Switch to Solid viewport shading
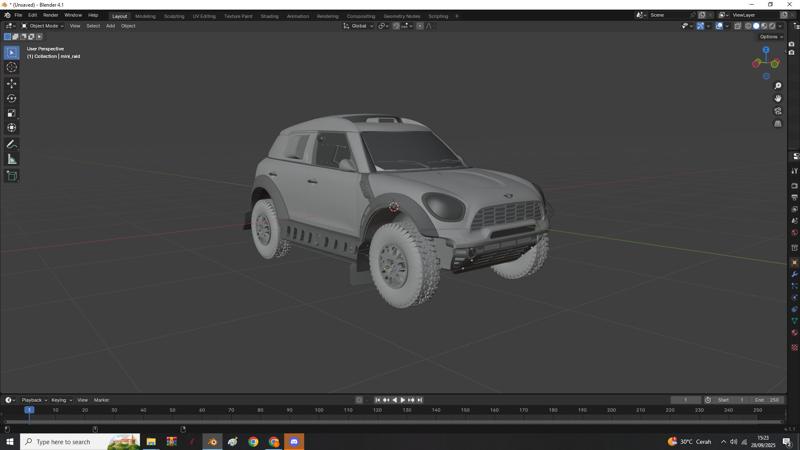Viewport: 800px width, 450px height. click(756, 26)
